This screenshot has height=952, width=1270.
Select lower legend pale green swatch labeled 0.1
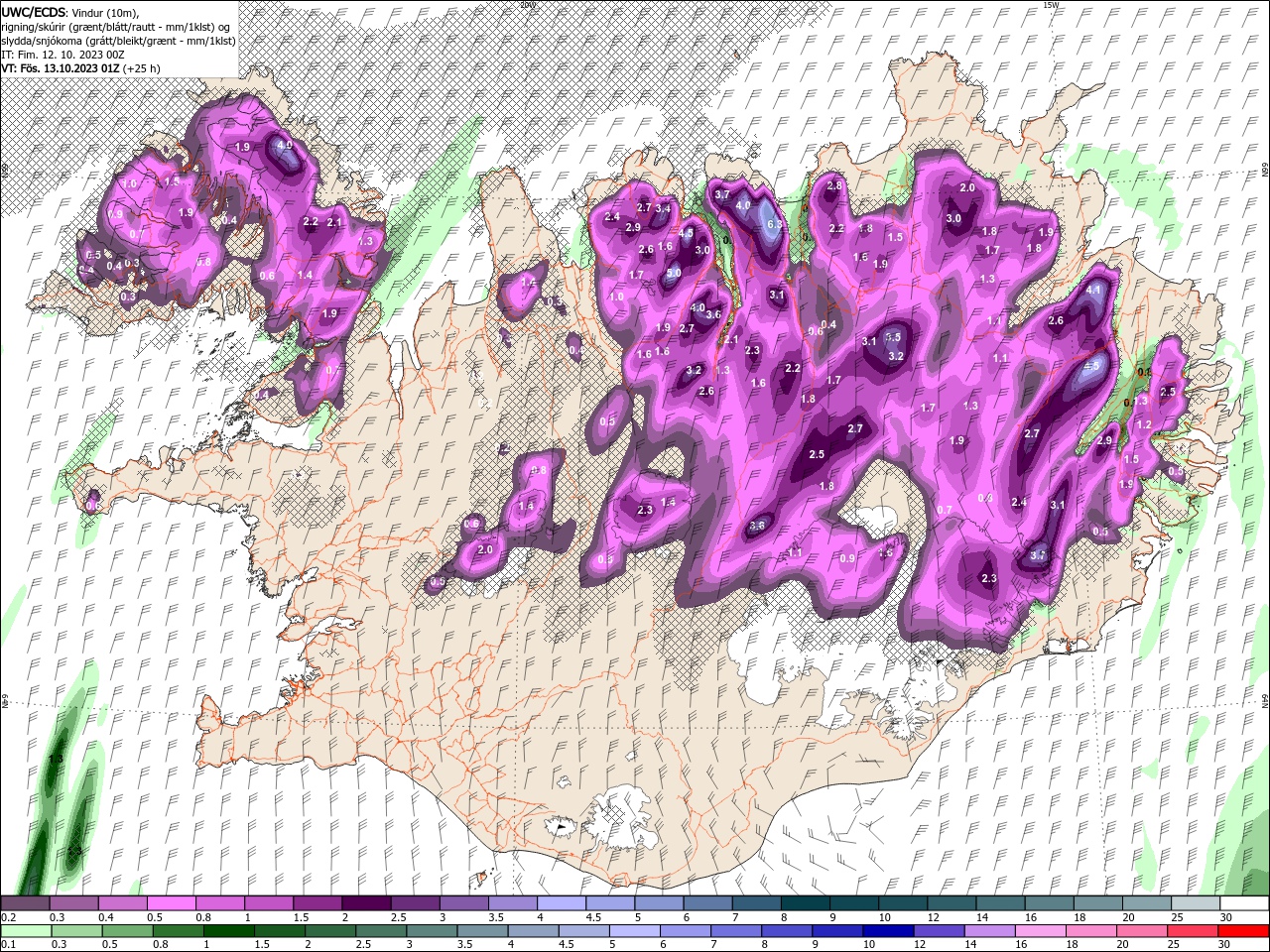point(26,931)
